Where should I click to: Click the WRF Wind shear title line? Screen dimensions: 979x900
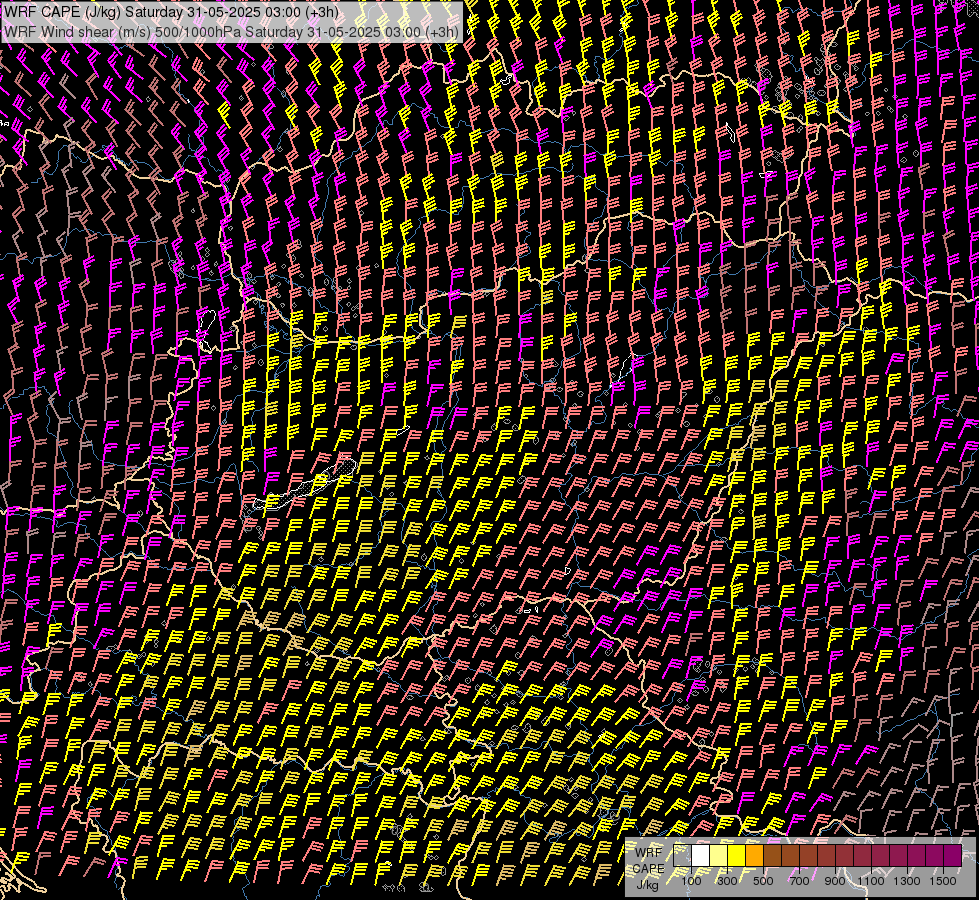click(231, 32)
